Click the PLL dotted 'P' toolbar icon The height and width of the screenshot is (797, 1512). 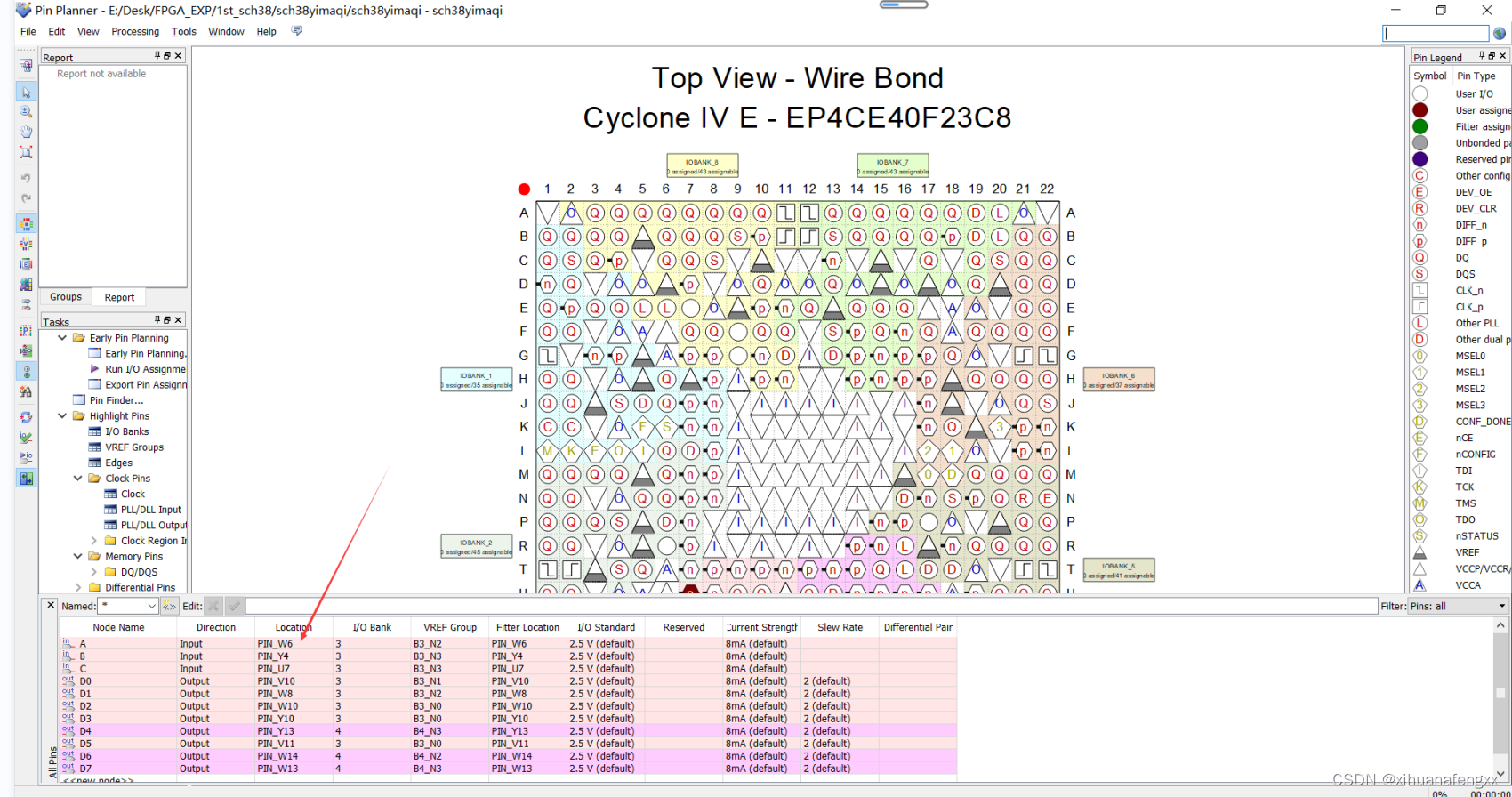coord(26,331)
